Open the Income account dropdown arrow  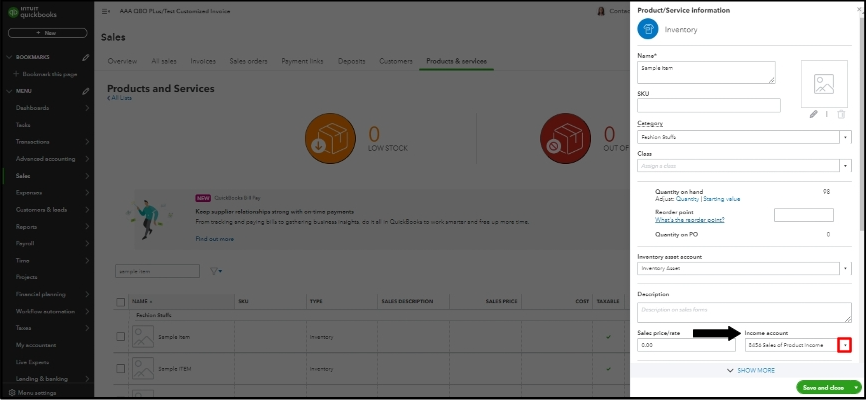[844, 345]
